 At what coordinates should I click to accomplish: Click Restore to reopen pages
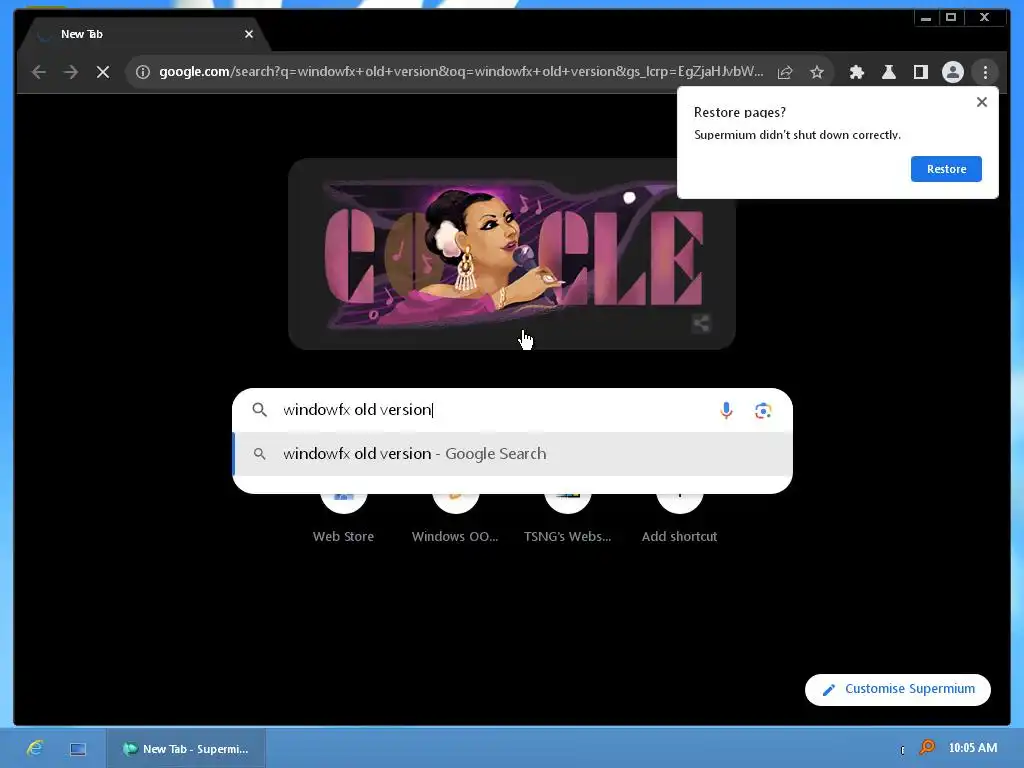[x=946, y=169]
